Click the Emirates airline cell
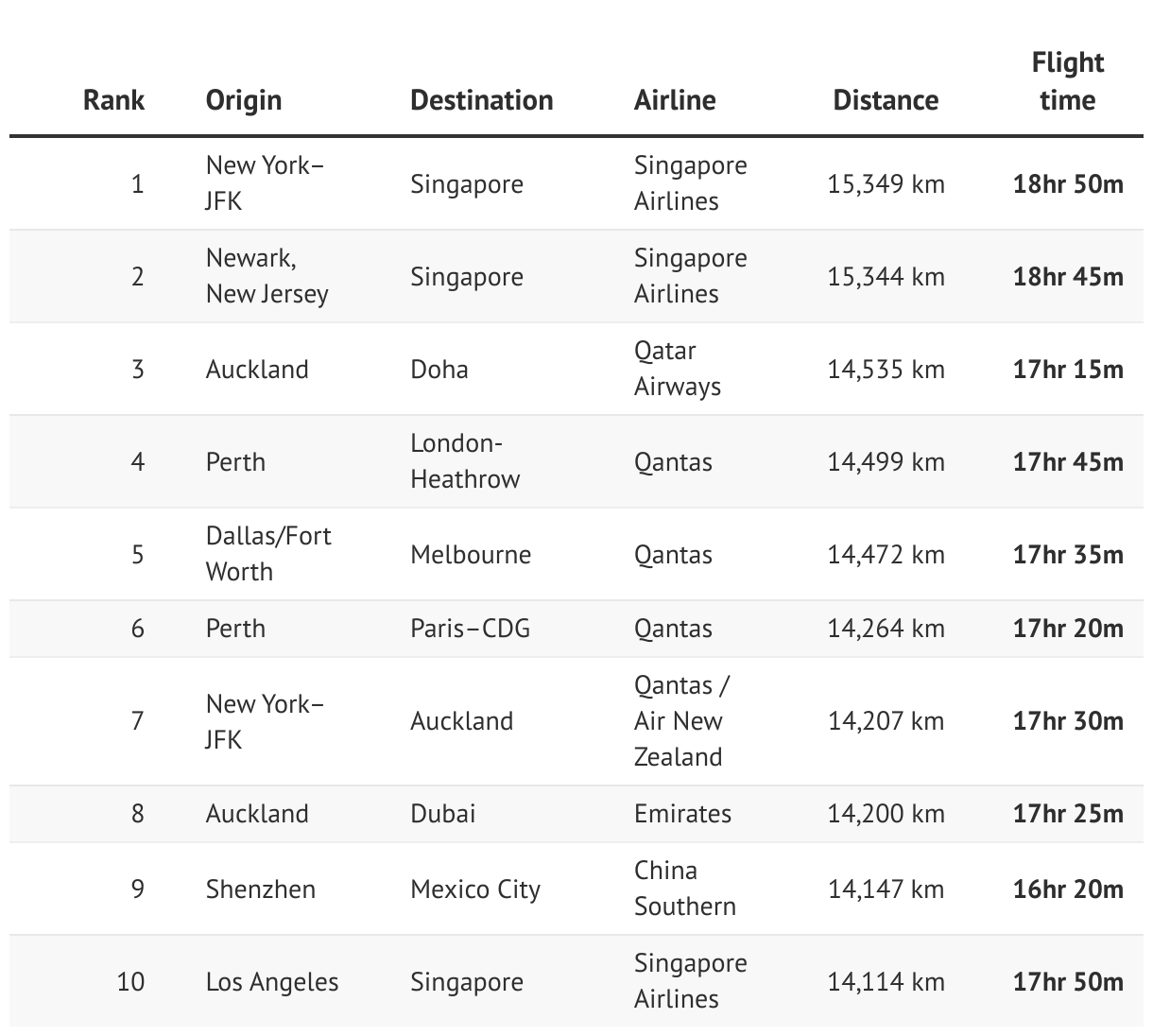This screenshot has height=1036, width=1153. (x=682, y=814)
